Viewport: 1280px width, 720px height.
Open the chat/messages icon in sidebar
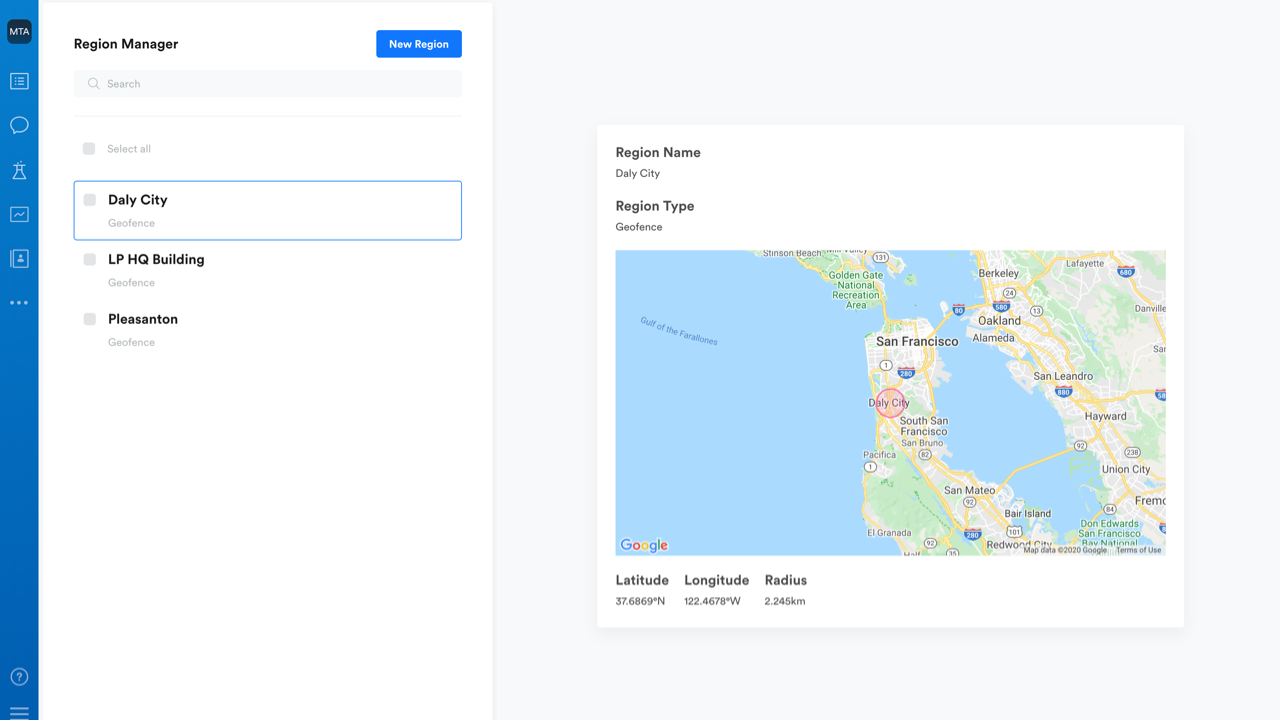click(19, 124)
